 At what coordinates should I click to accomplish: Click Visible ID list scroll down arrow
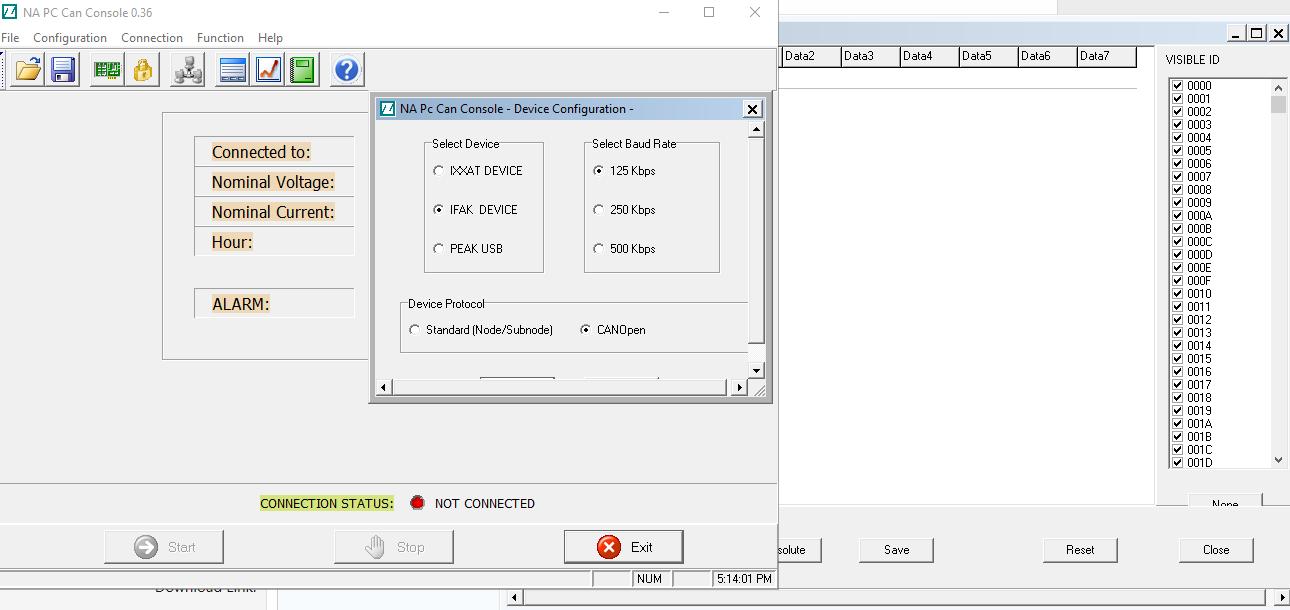[x=1278, y=460]
